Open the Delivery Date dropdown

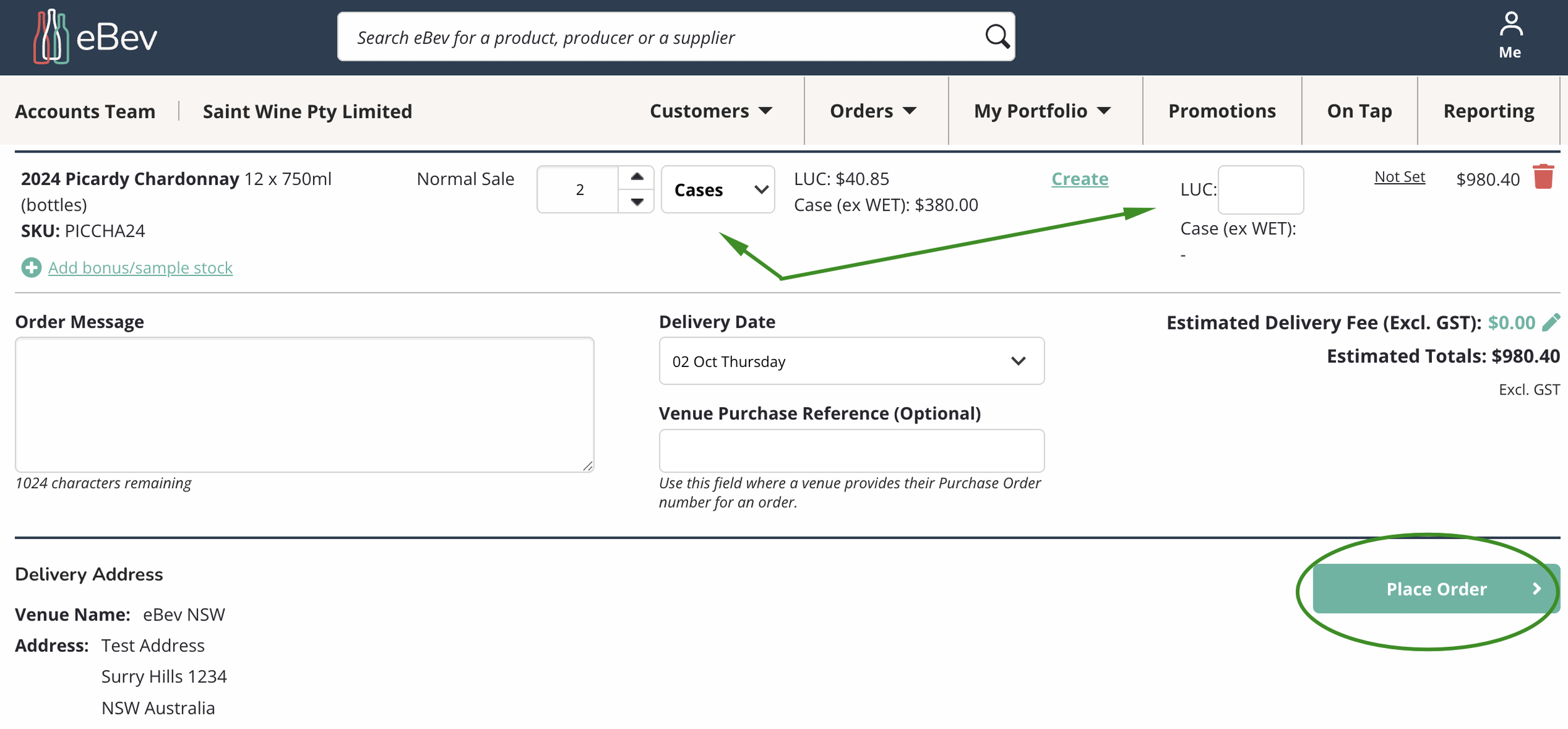pyautogui.click(x=851, y=361)
